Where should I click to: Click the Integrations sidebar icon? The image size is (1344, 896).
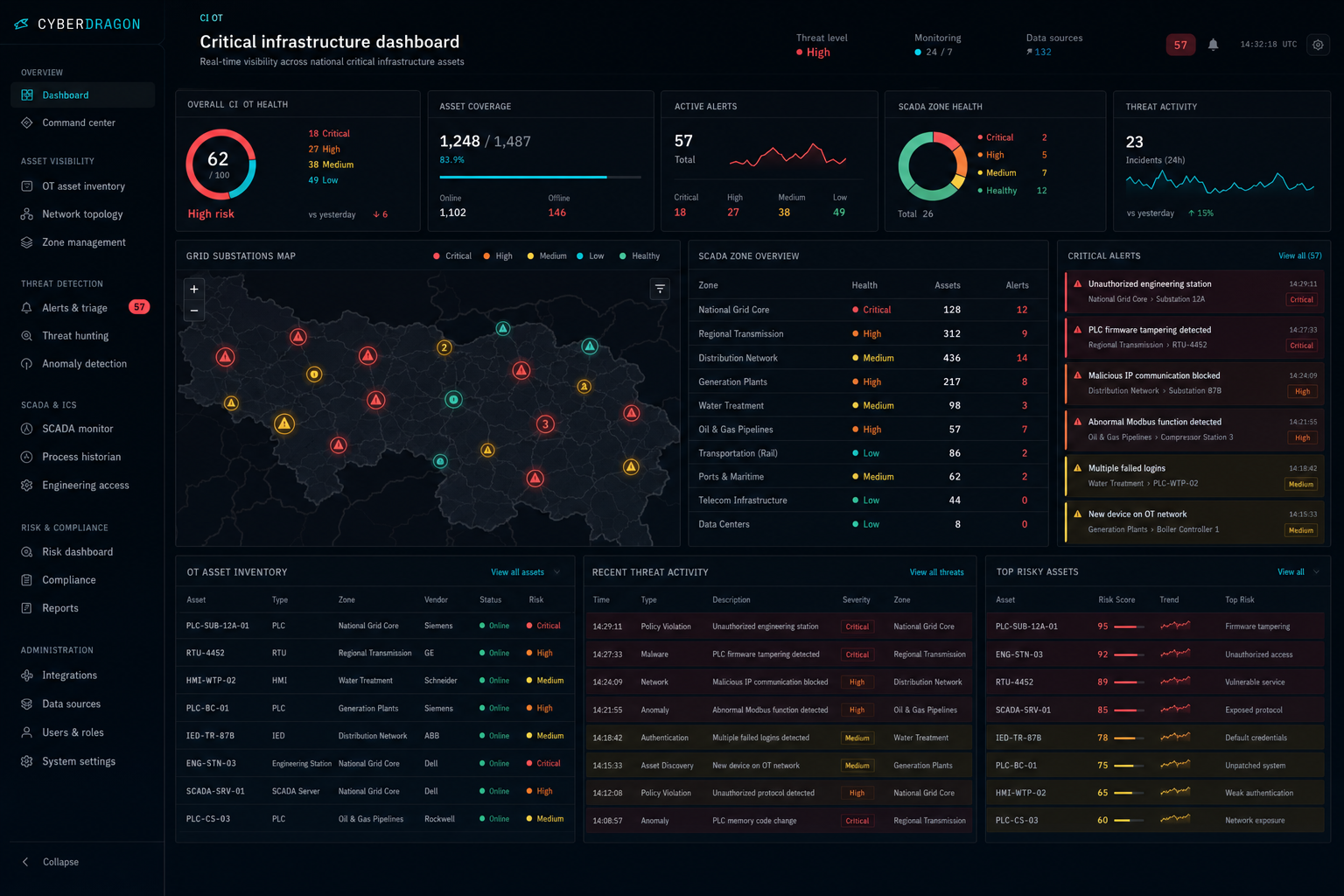click(27, 675)
